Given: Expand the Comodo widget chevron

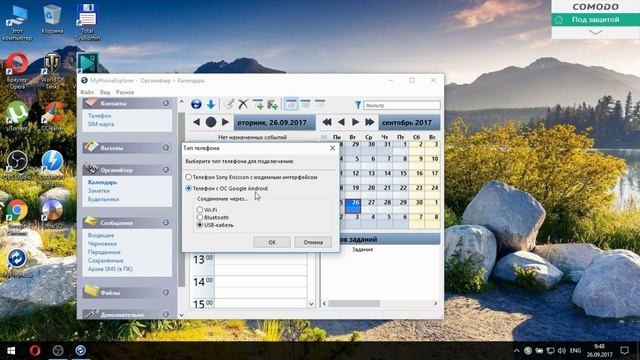Looking at the screenshot, I should point(596,32).
